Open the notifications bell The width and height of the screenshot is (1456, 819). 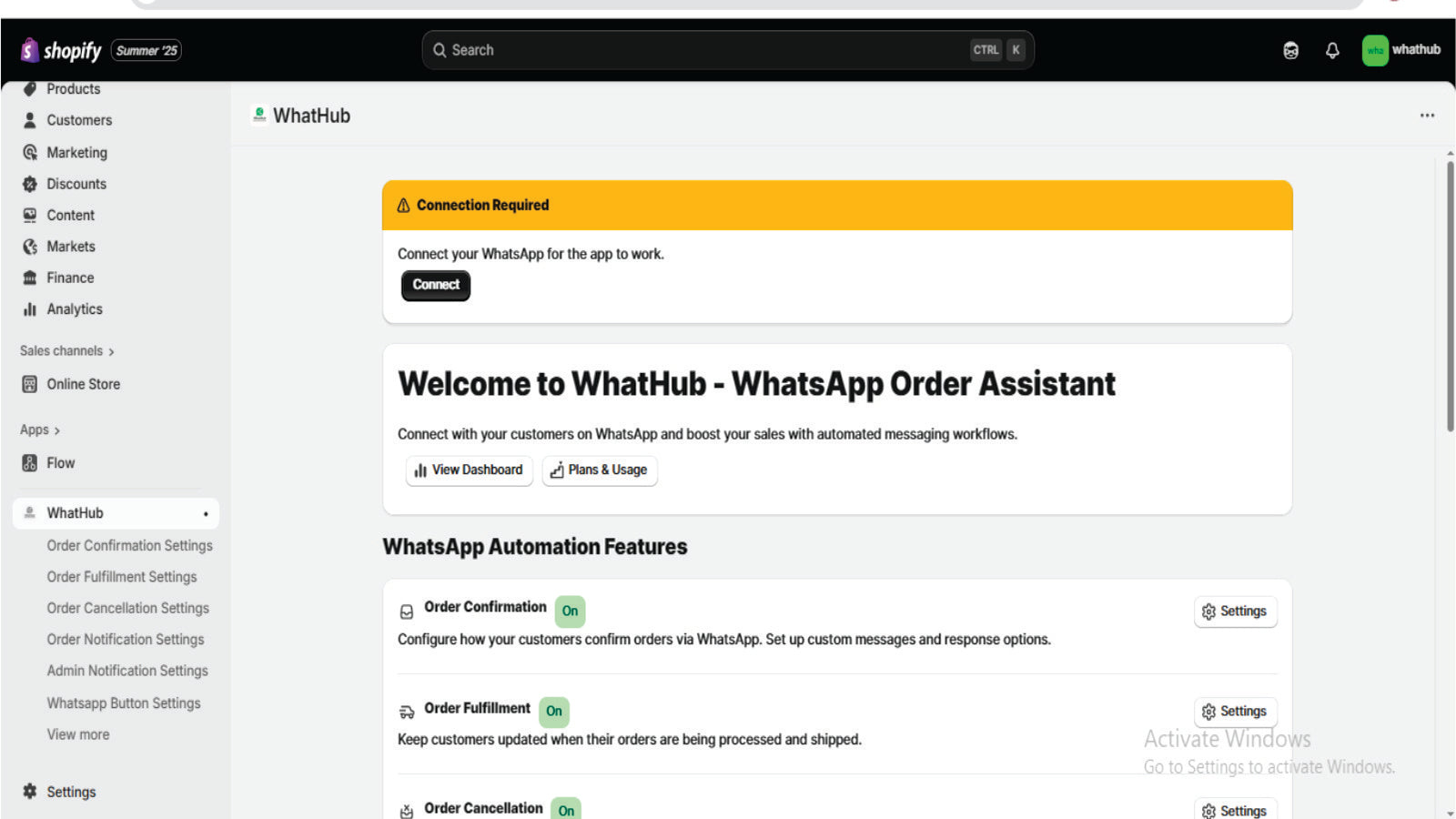click(1332, 50)
